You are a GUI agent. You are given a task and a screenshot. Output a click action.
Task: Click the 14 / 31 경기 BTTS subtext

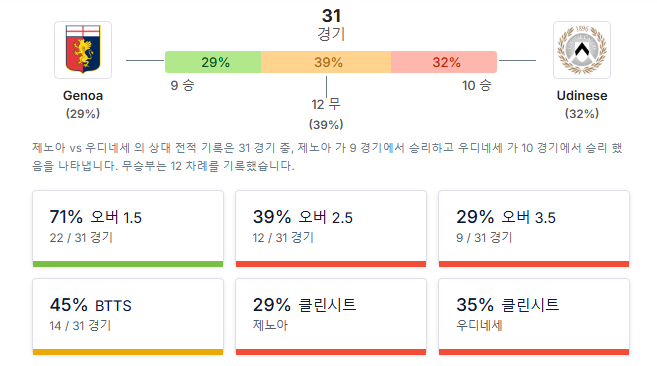(80, 326)
